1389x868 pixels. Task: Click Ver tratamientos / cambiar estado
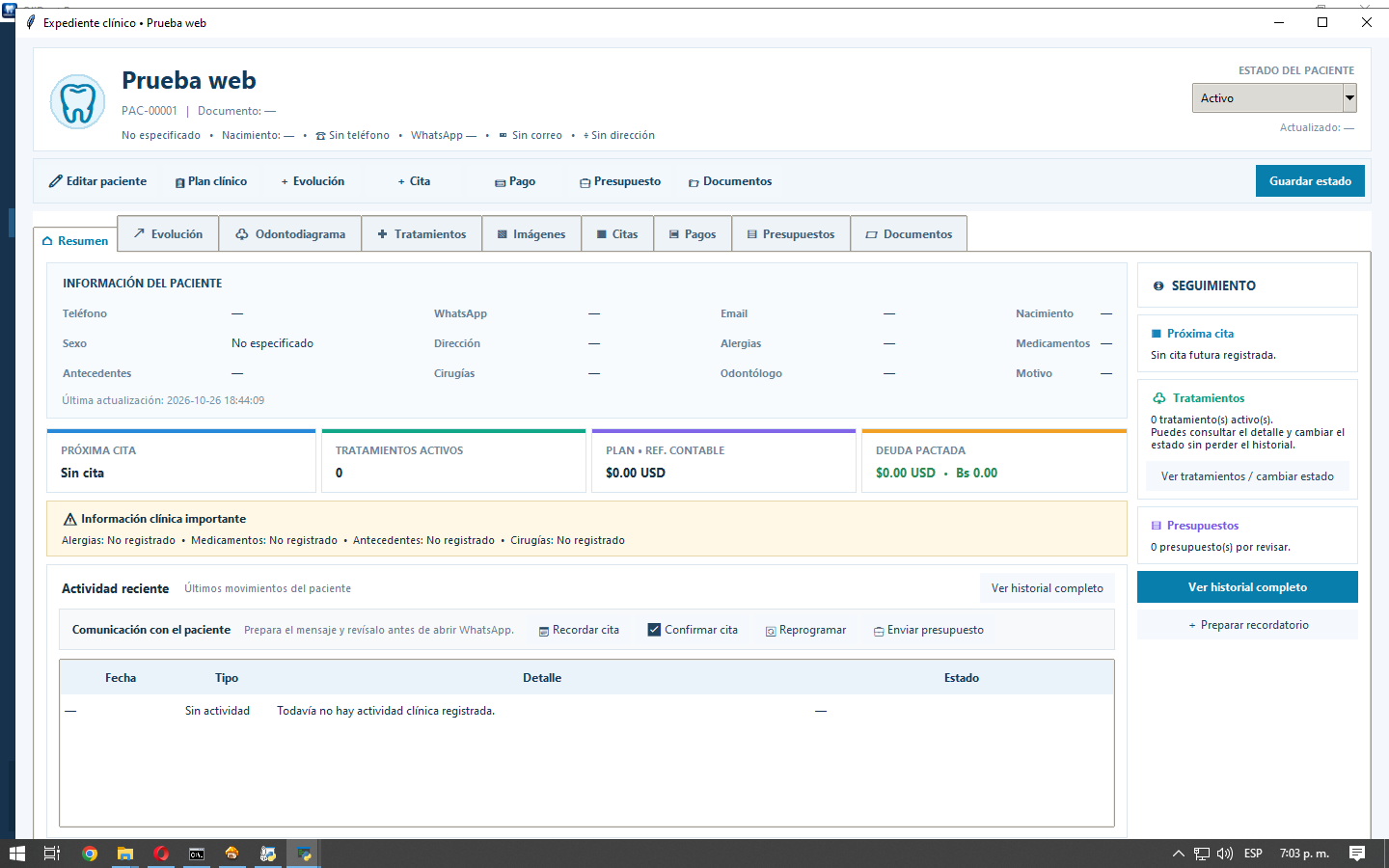click(x=1247, y=476)
